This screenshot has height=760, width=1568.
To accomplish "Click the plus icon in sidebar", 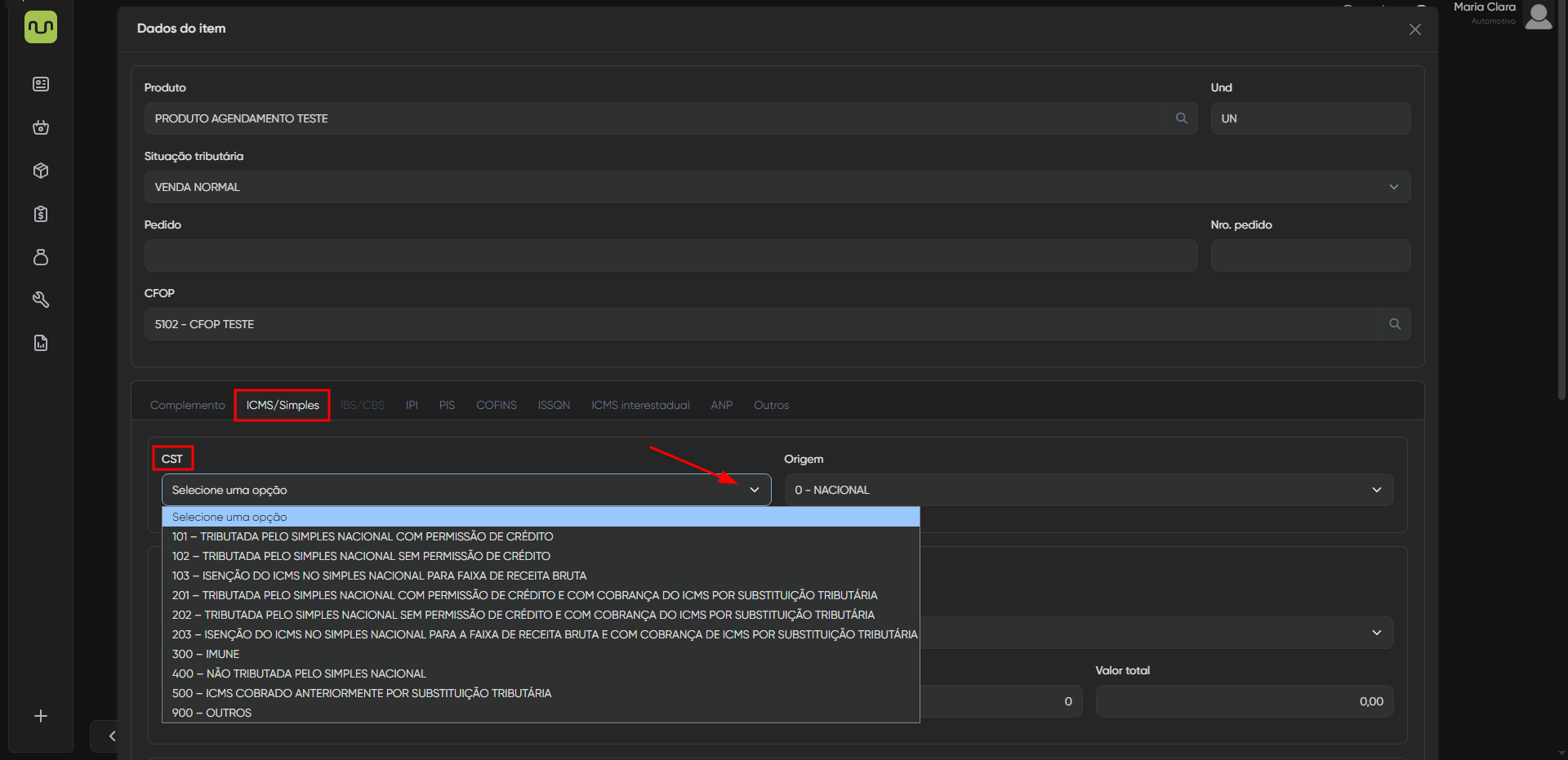I will 41,716.
